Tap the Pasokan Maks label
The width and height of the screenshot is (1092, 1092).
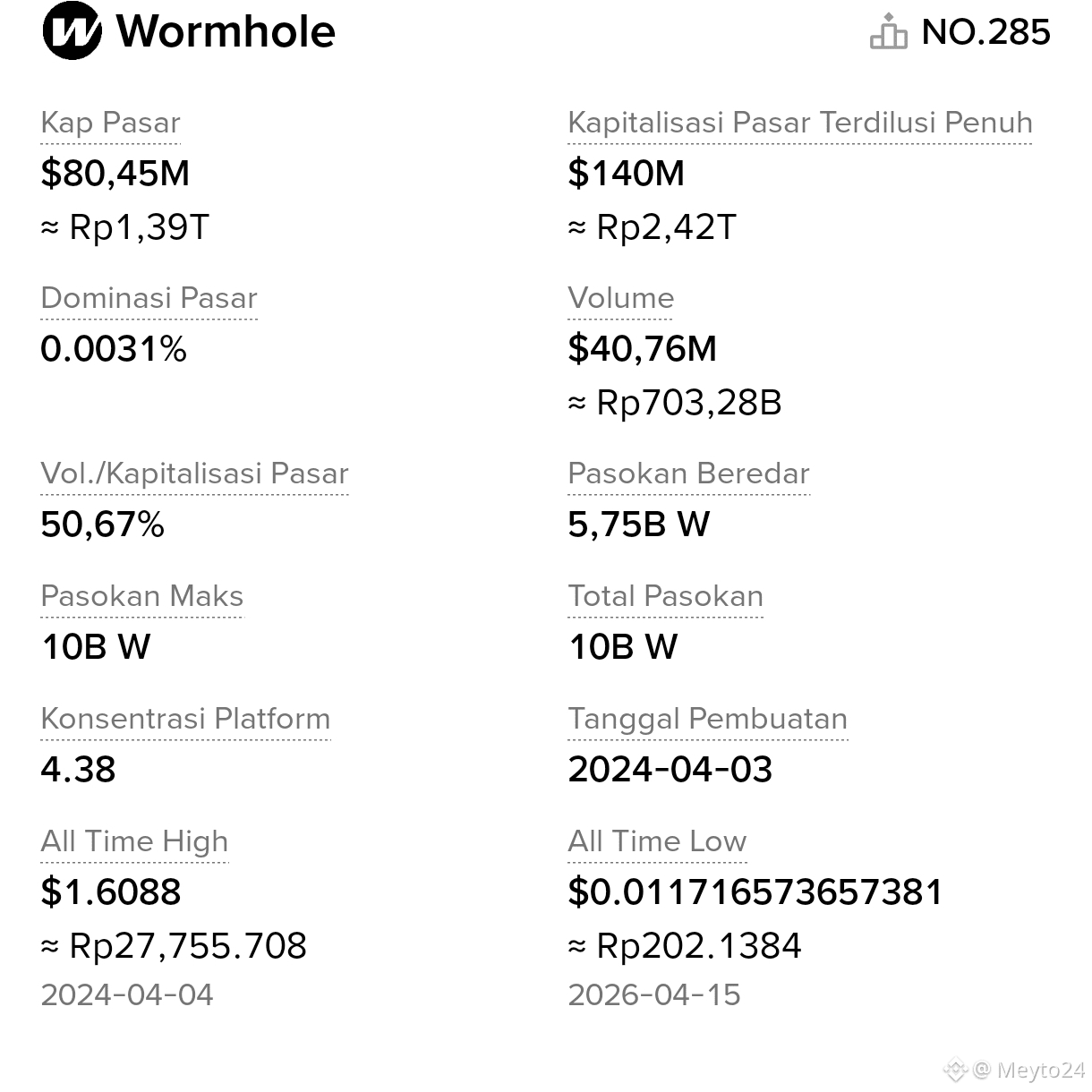[142, 596]
